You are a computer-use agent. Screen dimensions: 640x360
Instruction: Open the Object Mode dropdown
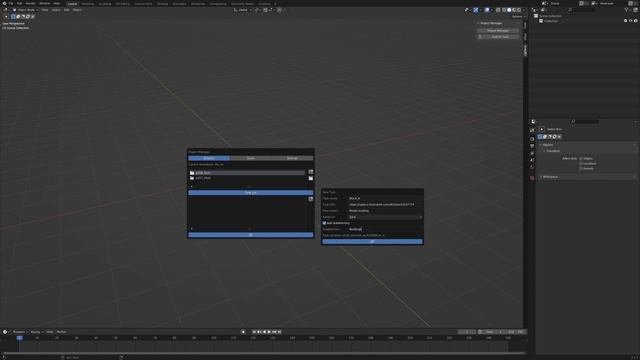[25, 10]
